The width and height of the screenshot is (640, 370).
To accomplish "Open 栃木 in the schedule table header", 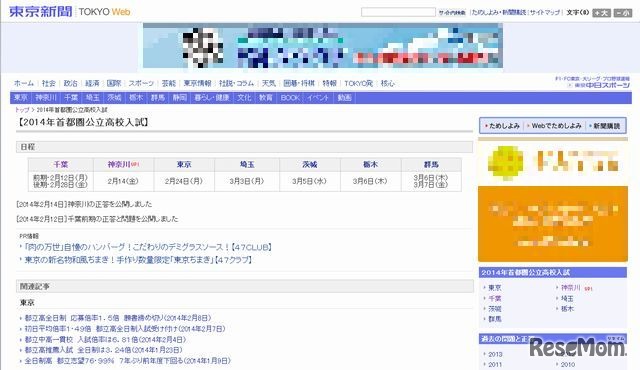I will [371, 164].
